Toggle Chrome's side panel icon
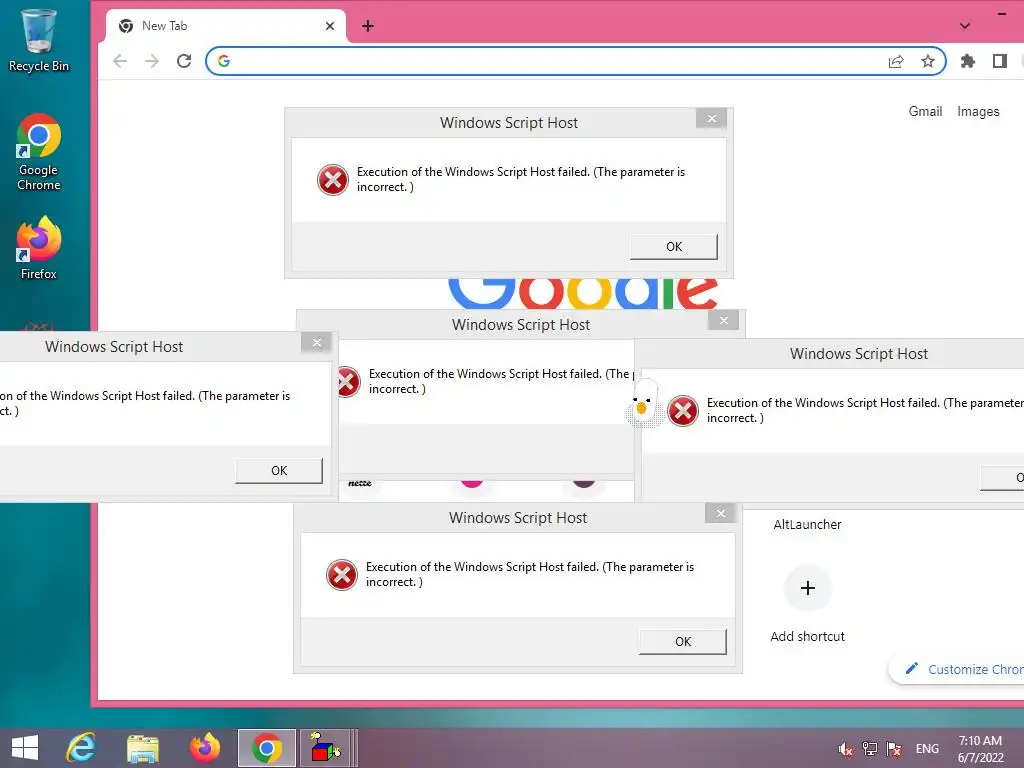The height and width of the screenshot is (768, 1024). pos(1000,61)
